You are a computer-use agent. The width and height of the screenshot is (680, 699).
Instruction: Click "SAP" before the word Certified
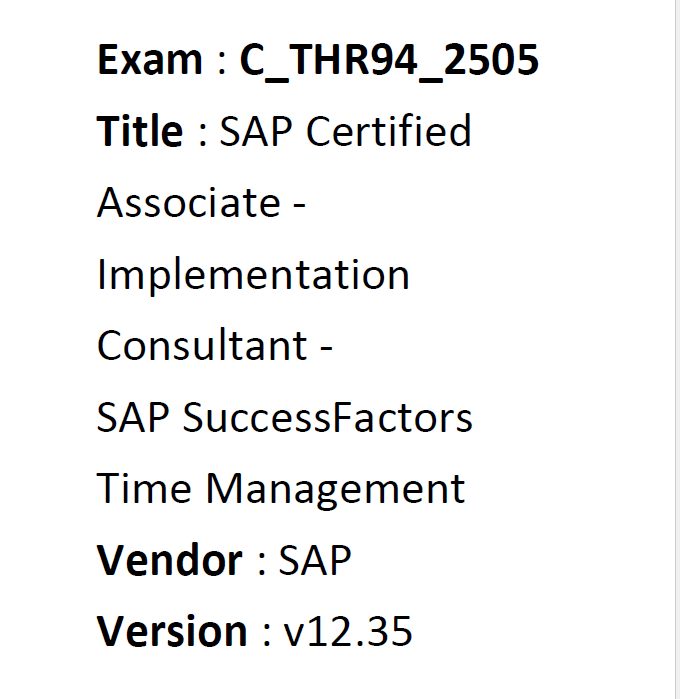pyautogui.click(x=256, y=131)
